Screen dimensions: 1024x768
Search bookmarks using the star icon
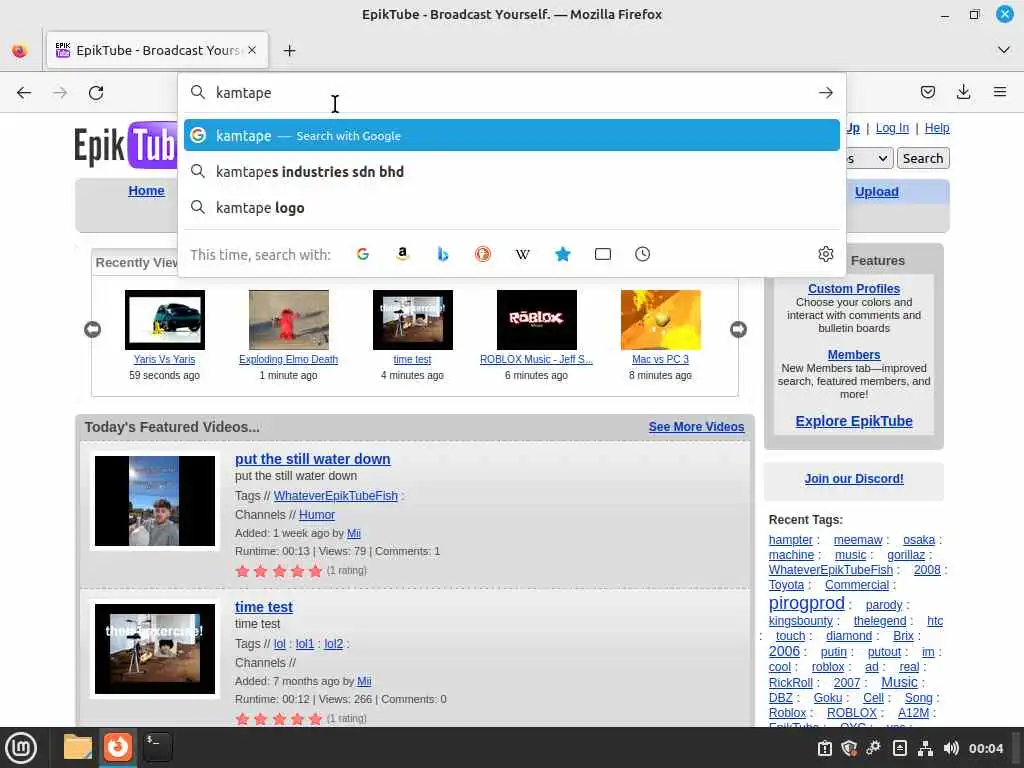563,254
